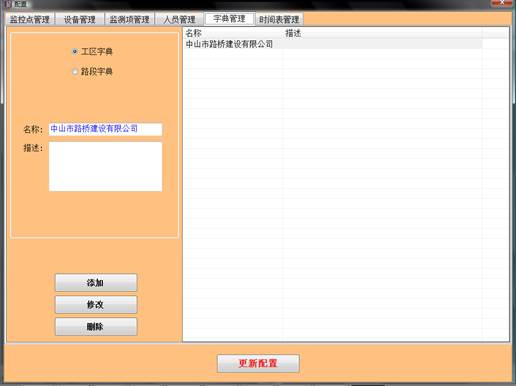Select the 工区字典 radio button
516x386 pixels.
click(x=75, y=52)
